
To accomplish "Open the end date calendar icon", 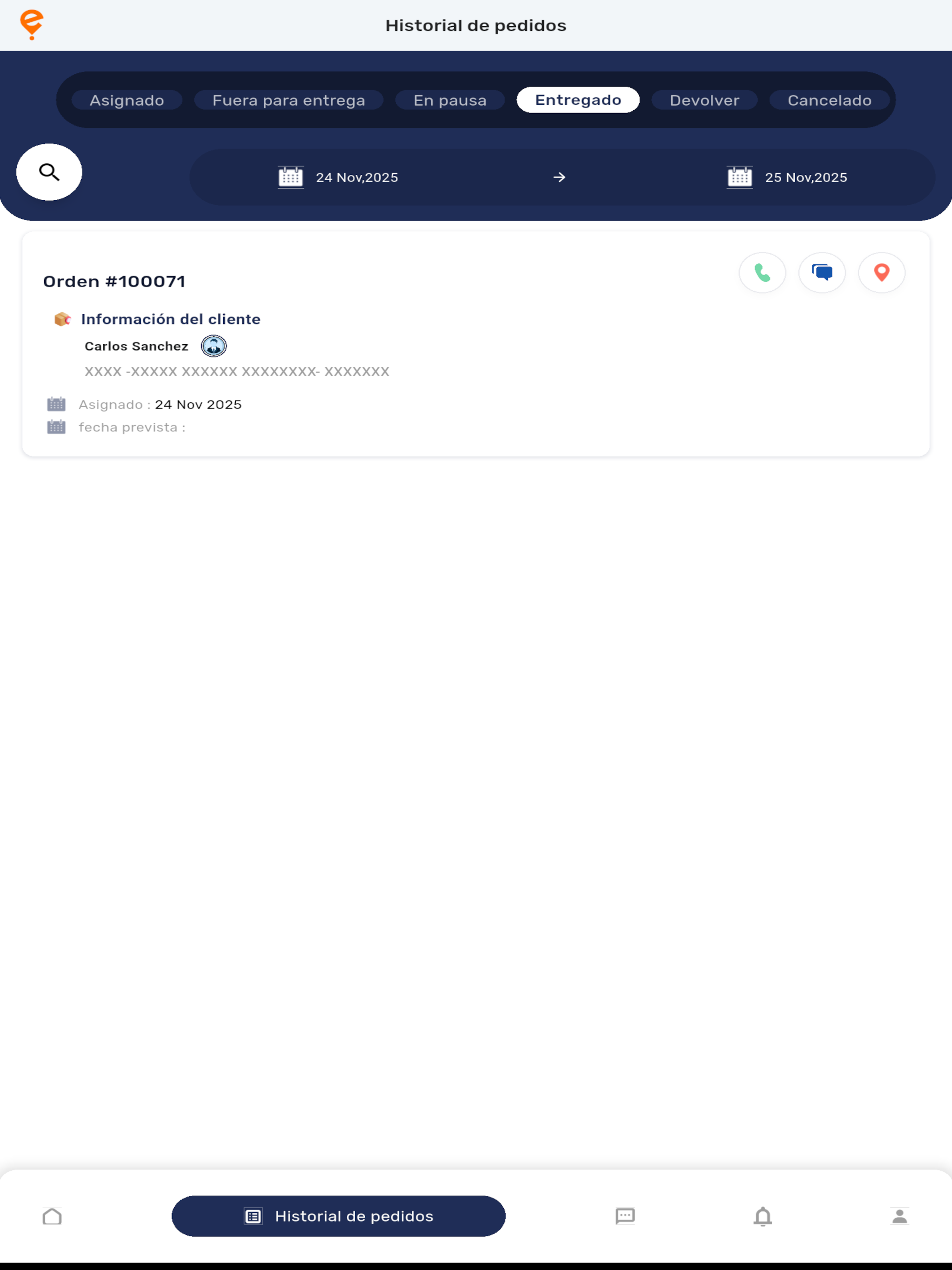I will point(740,177).
